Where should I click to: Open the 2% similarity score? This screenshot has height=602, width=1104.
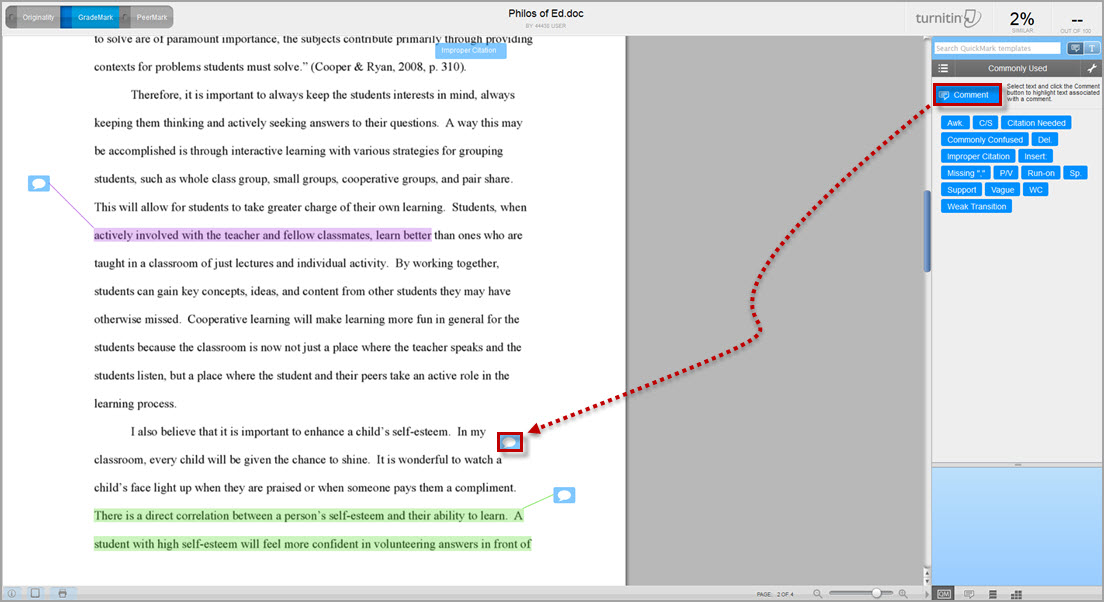1022,20
